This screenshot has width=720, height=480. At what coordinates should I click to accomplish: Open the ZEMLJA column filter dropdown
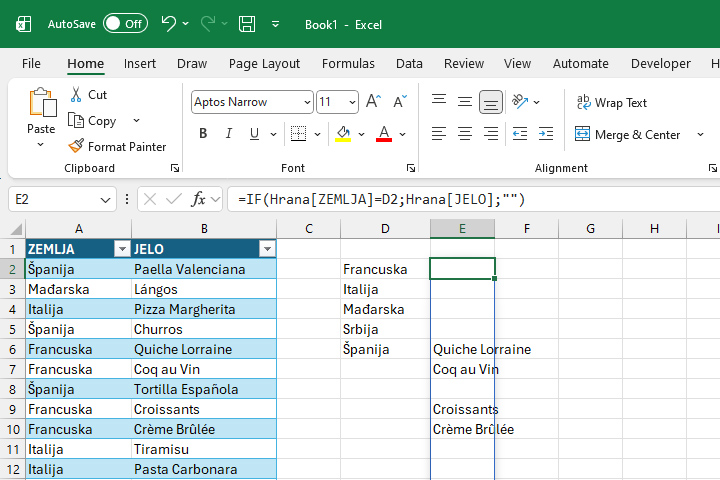click(x=122, y=249)
